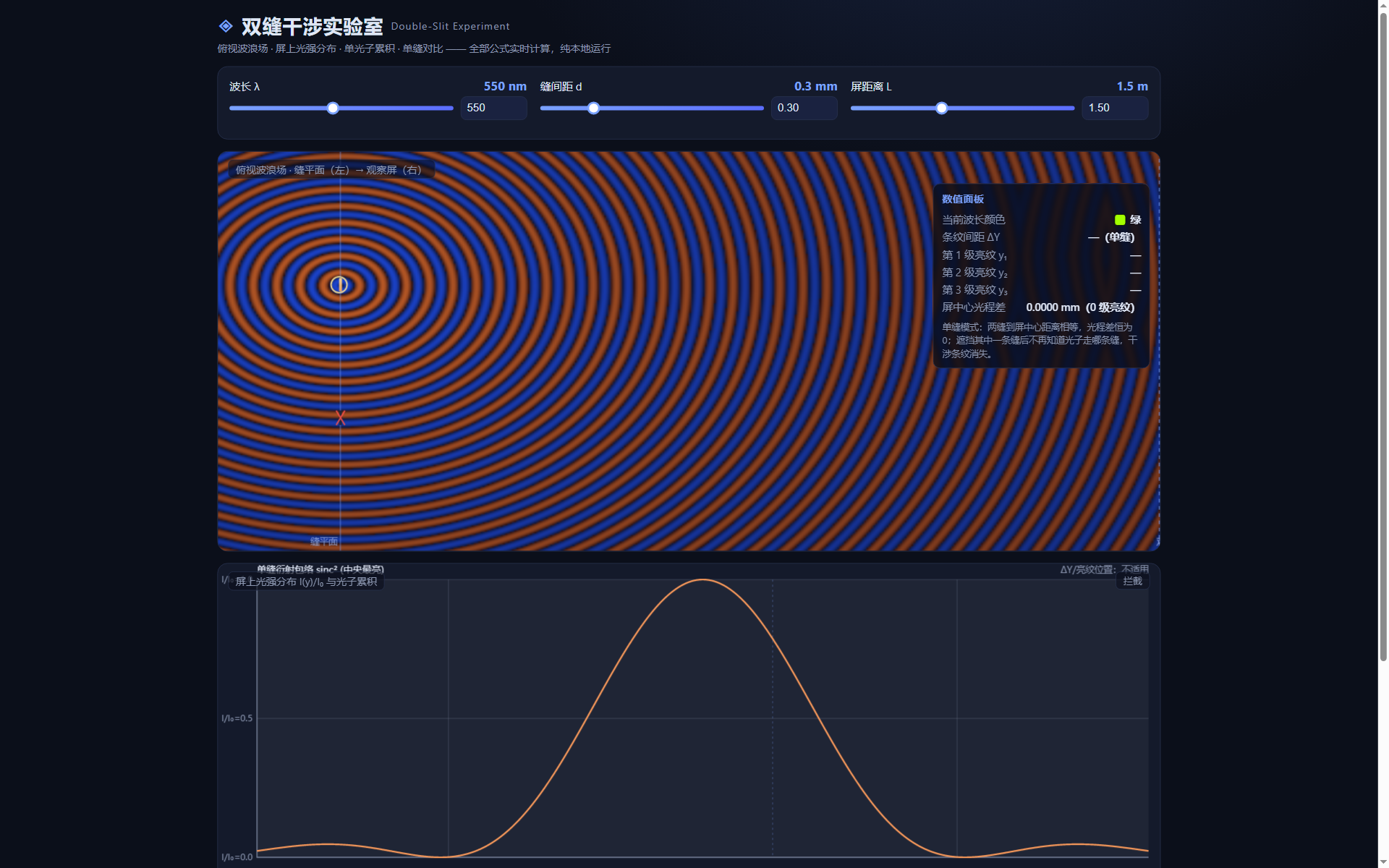Image resolution: width=1389 pixels, height=868 pixels.
Task: Adjust the 波长 λ wavelength slider
Action: pyautogui.click(x=341, y=109)
